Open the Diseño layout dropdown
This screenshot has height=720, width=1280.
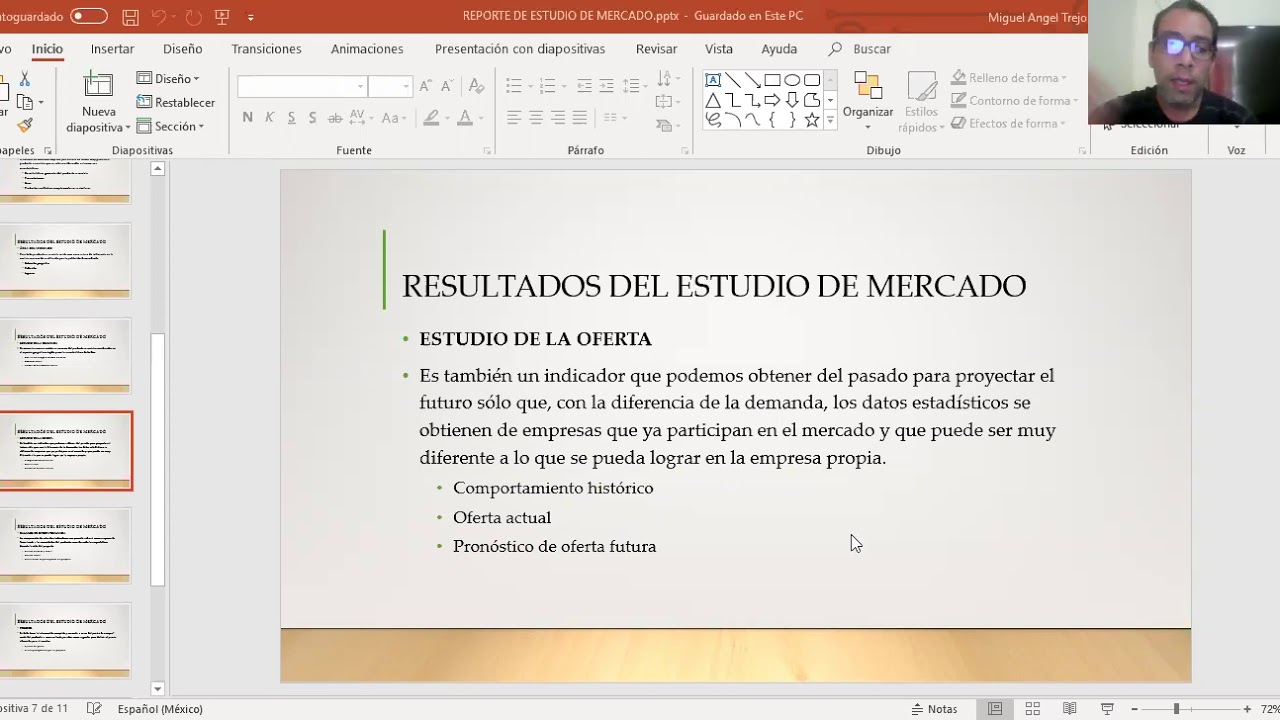[x=168, y=78]
